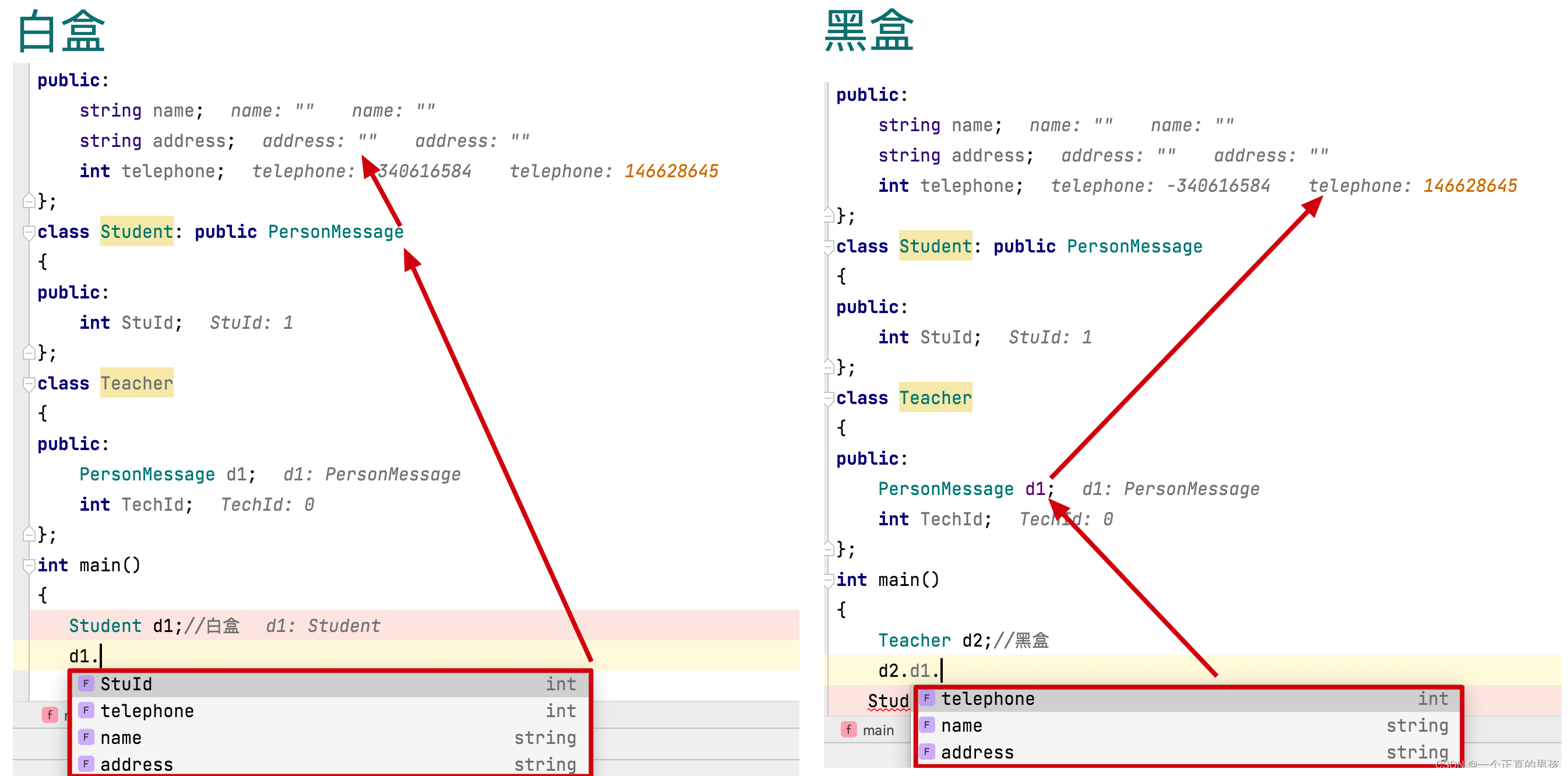Choose name string suggestion in 白盒 popup
The height and width of the screenshot is (776, 1568).
click(330, 738)
